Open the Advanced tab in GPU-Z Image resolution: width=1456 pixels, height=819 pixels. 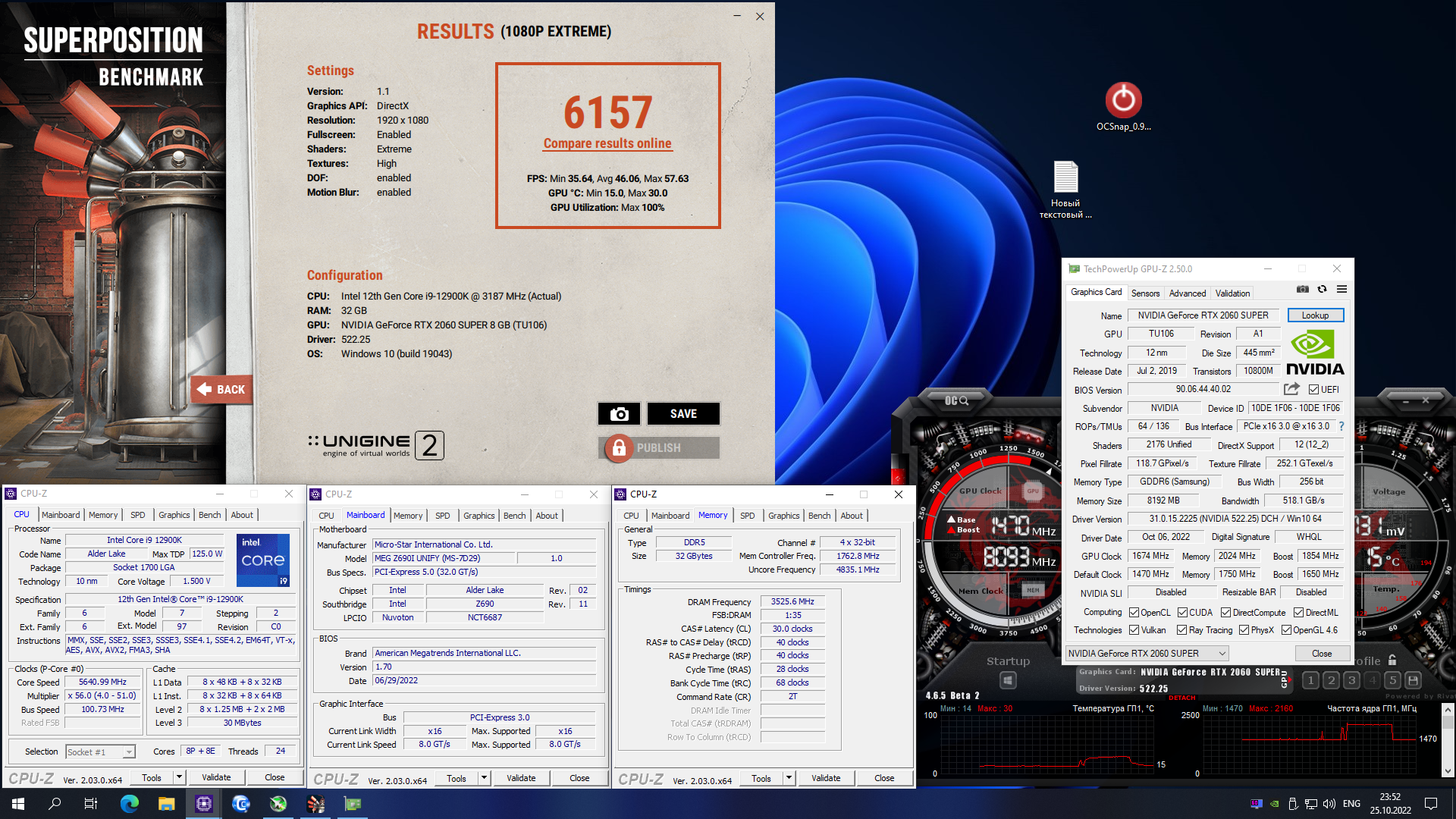coord(1187,293)
